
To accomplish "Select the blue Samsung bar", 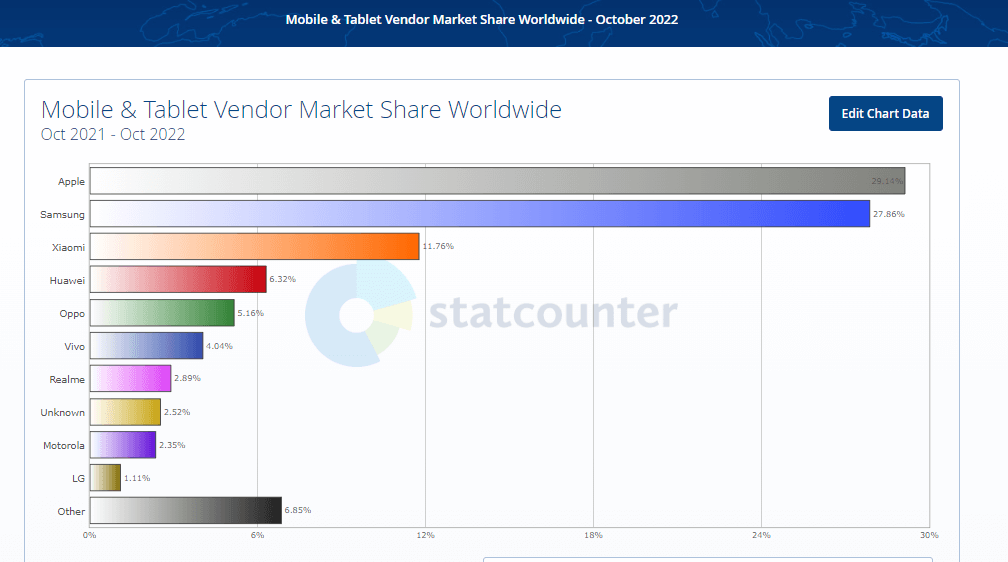I will tap(480, 213).
